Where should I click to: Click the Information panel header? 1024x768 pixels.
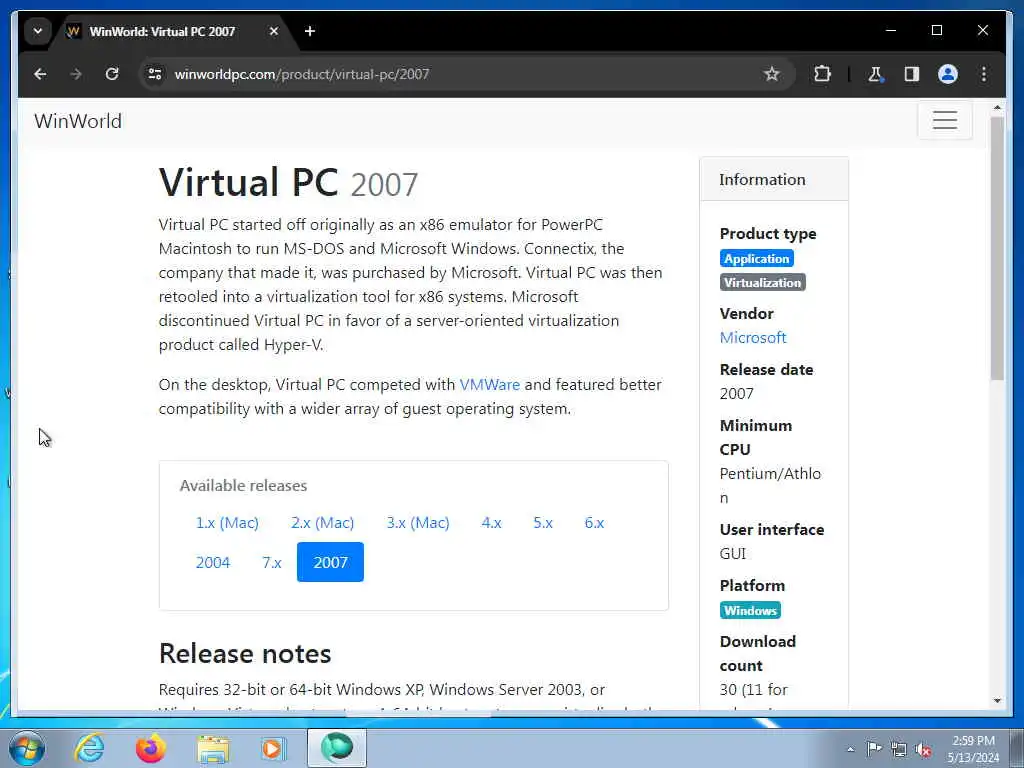(774, 179)
